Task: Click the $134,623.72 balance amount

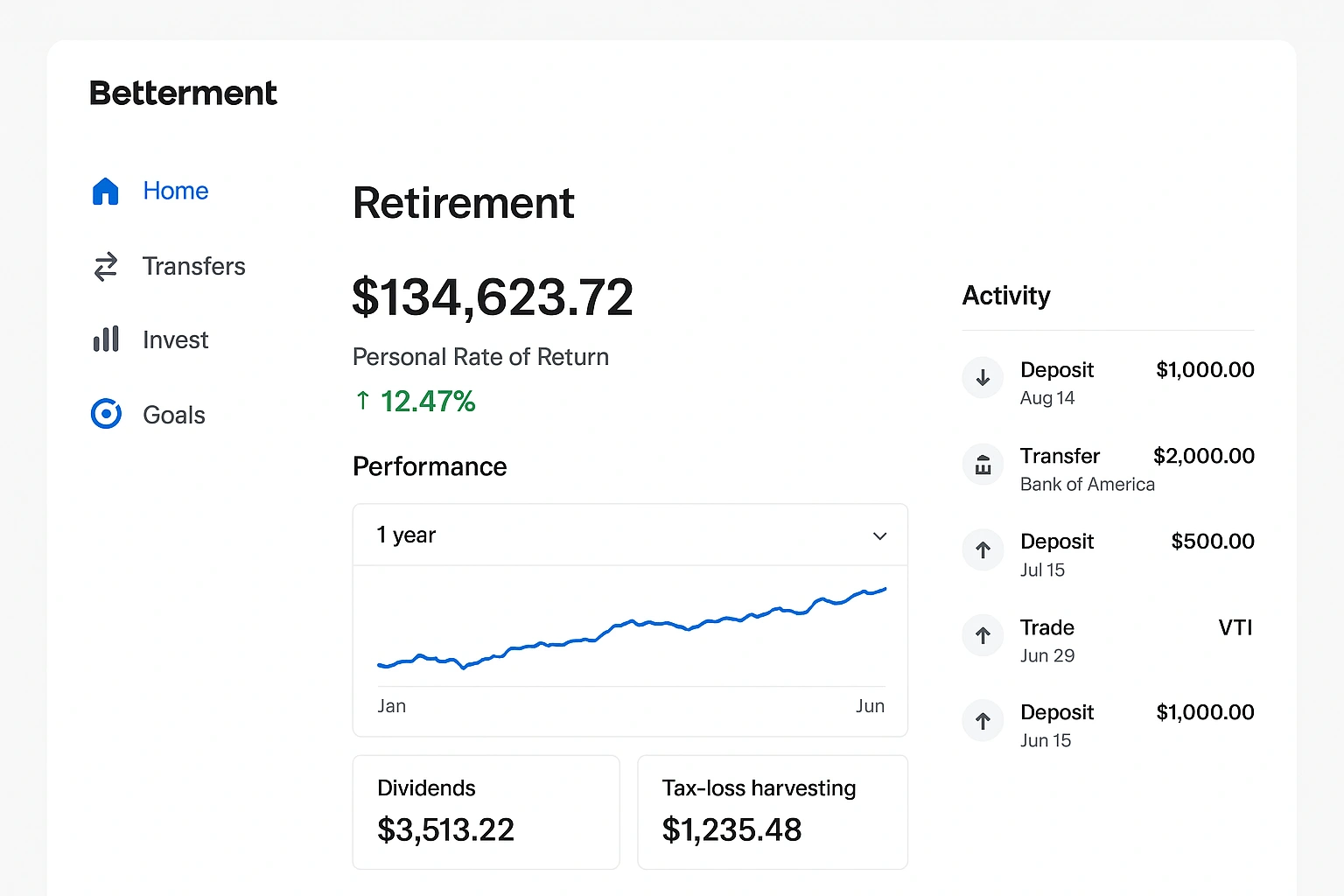Action: [x=493, y=297]
